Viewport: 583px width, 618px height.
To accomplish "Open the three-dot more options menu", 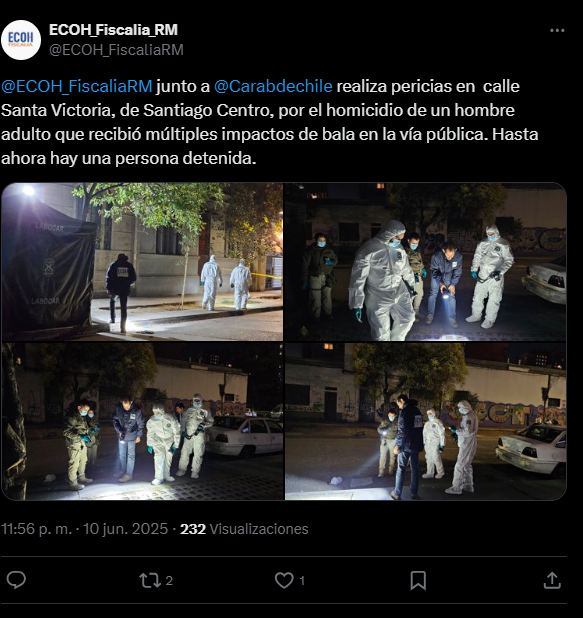I will click(x=557, y=31).
